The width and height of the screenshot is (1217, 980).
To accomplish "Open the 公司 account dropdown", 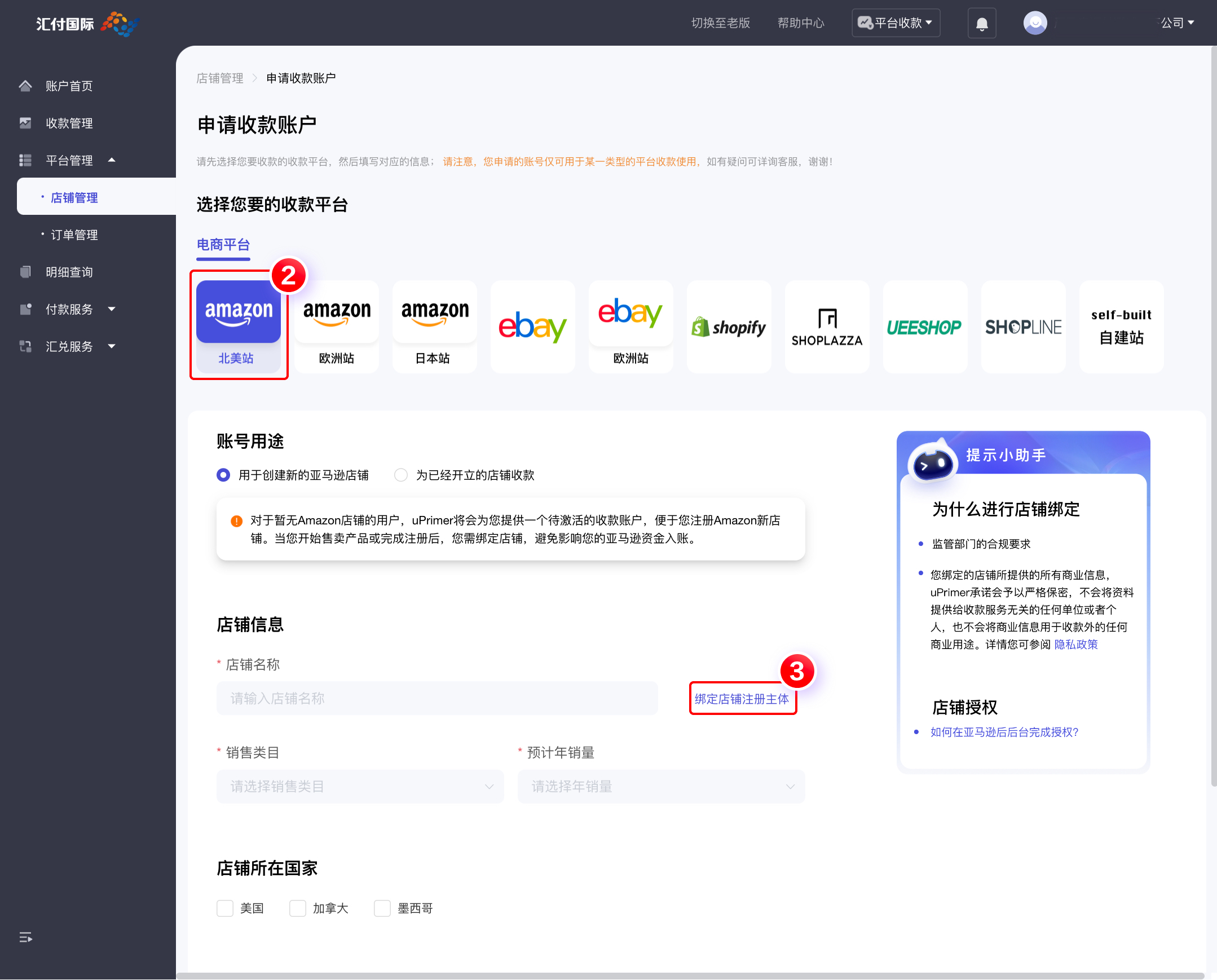I will 1176,23.
